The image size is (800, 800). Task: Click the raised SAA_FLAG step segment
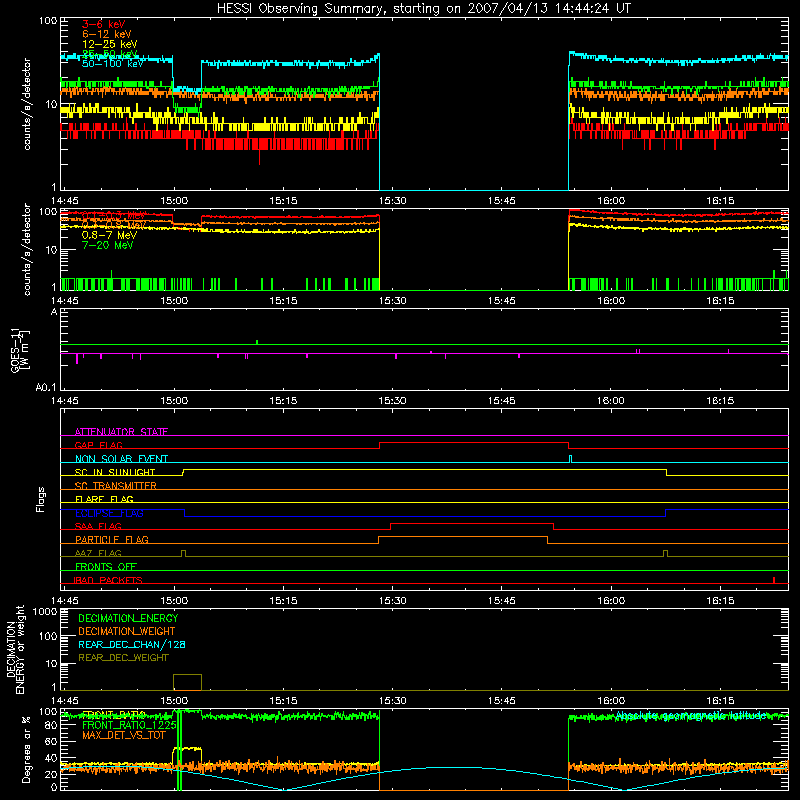[472, 523]
